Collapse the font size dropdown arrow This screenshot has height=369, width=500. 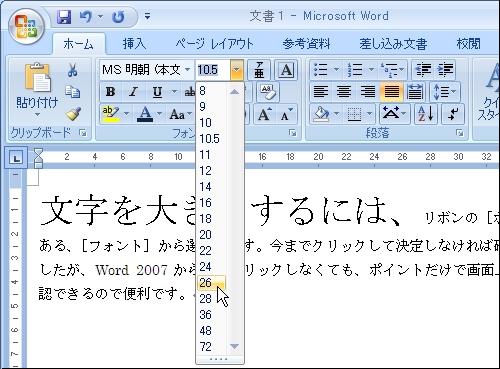(x=236, y=70)
